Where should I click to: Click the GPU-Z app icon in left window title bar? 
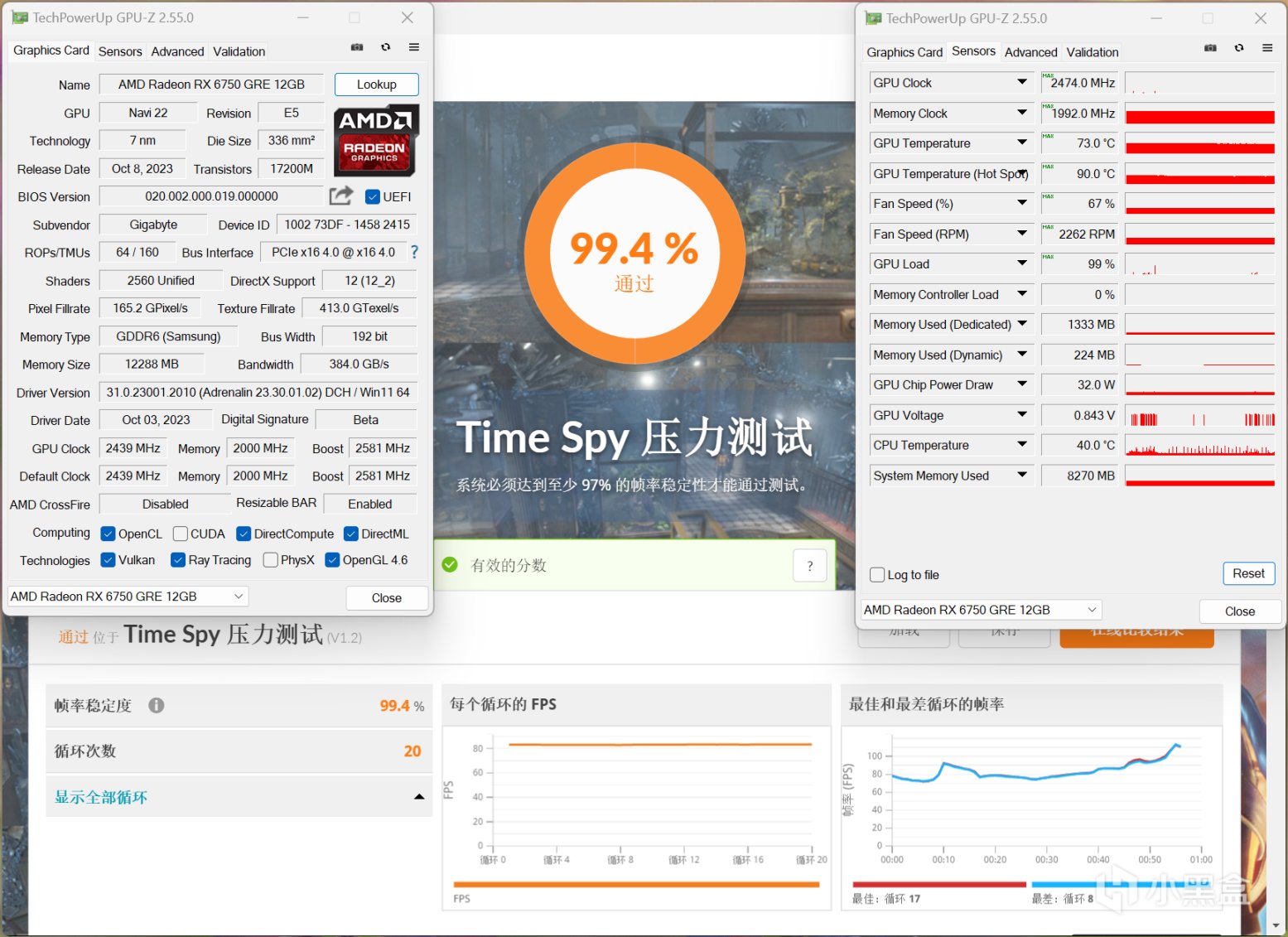[x=20, y=17]
